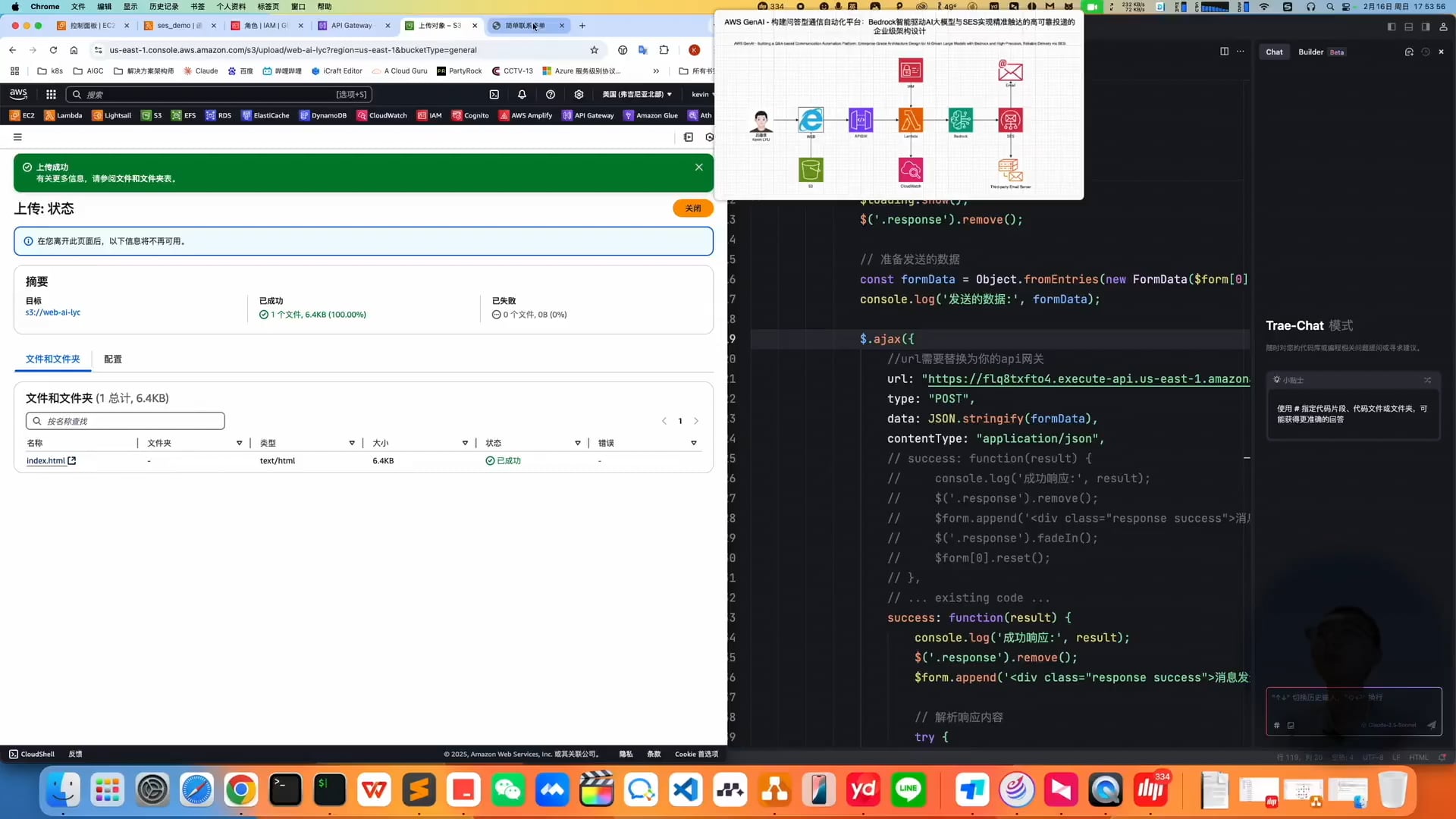Open the DynamoDB service shortcut
Viewport: 1456px width, 819px height.
pos(323,116)
